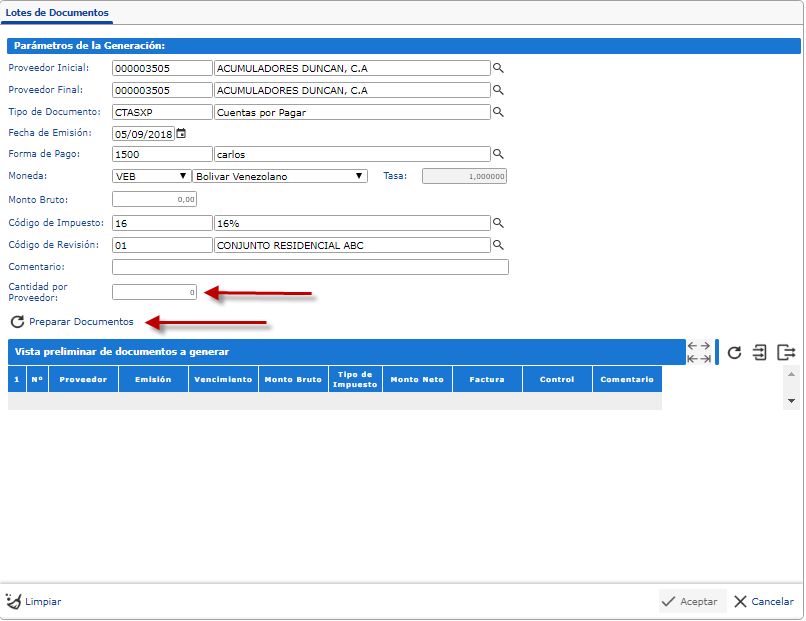Open the Fecha de Emisión calendar picker
Viewport: 806px width, 621px height.
point(182,133)
